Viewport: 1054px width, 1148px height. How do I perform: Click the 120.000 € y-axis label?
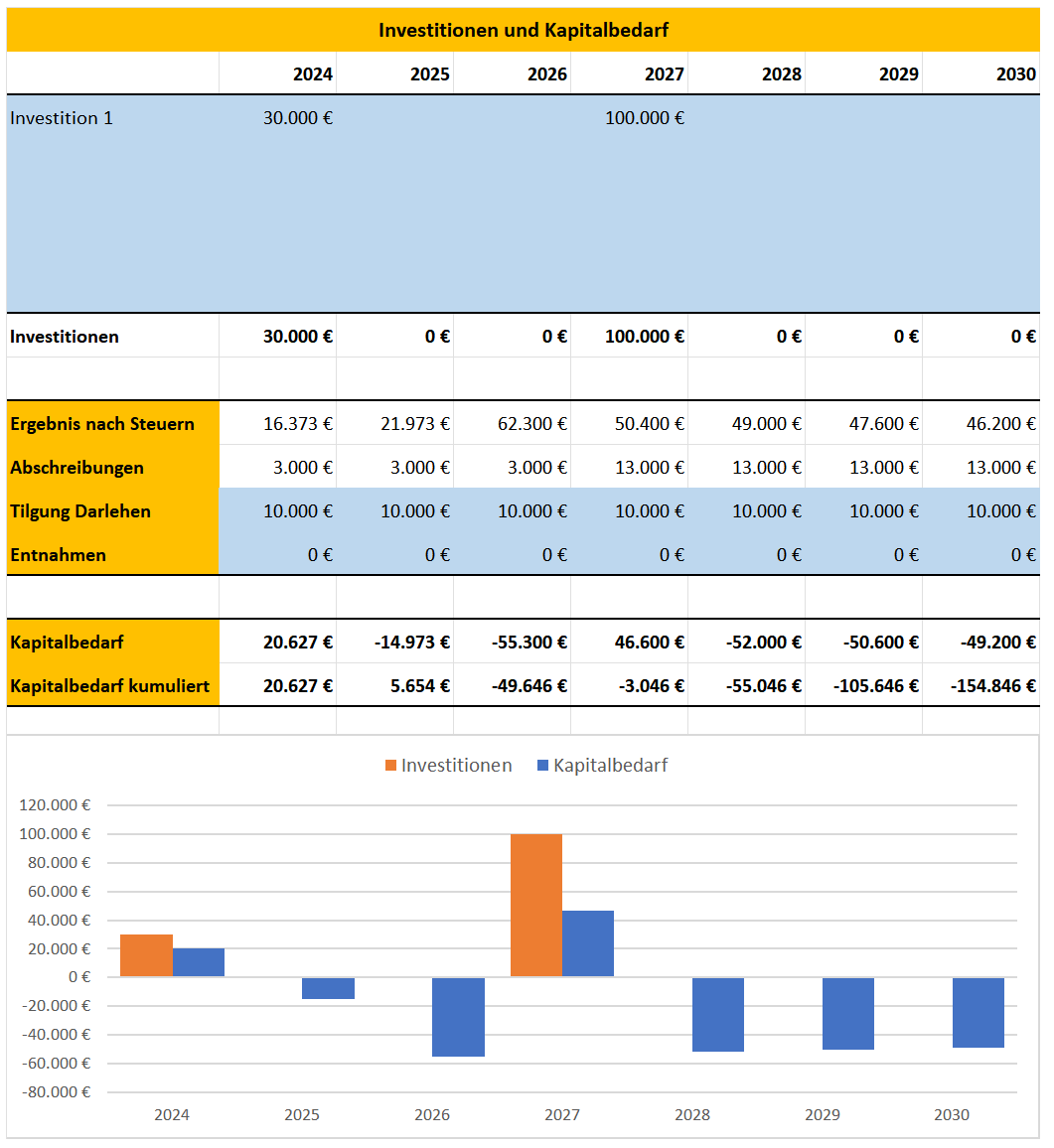click(x=55, y=805)
